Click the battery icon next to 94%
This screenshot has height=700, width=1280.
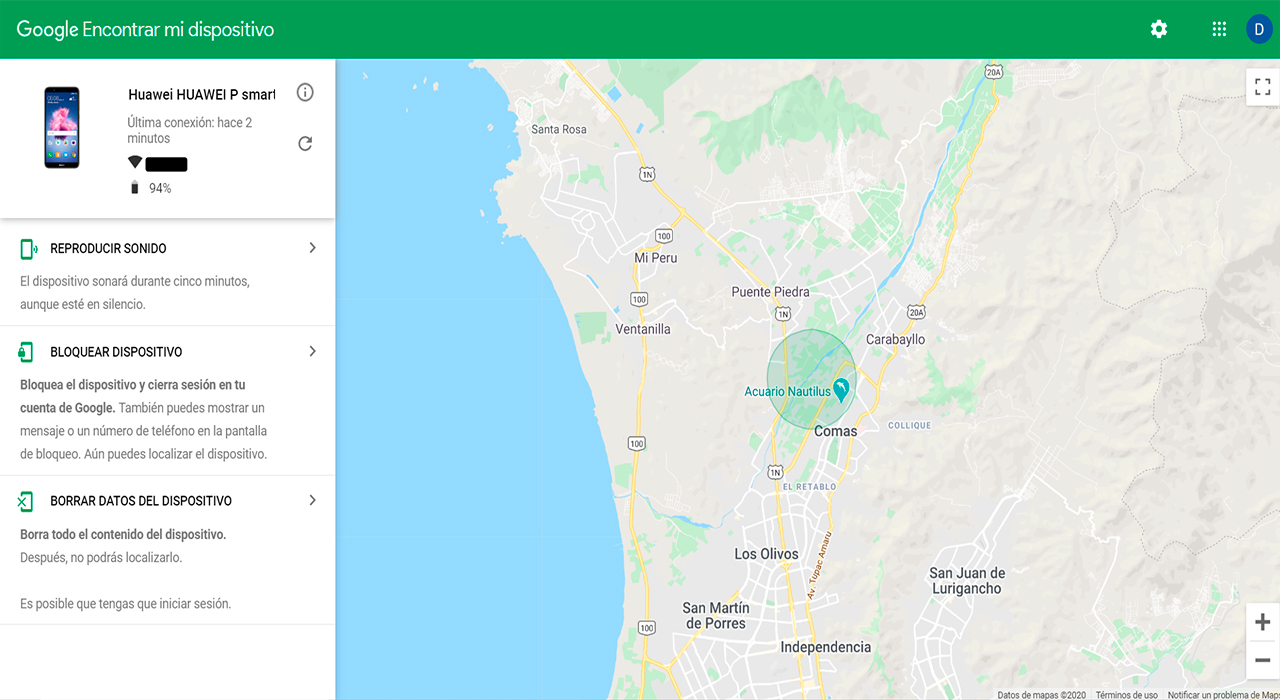click(135, 188)
